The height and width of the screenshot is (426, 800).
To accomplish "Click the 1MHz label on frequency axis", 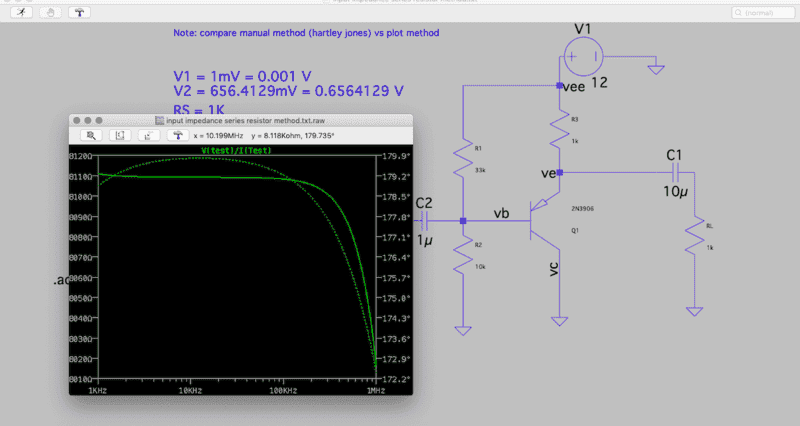I will [x=376, y=391].
